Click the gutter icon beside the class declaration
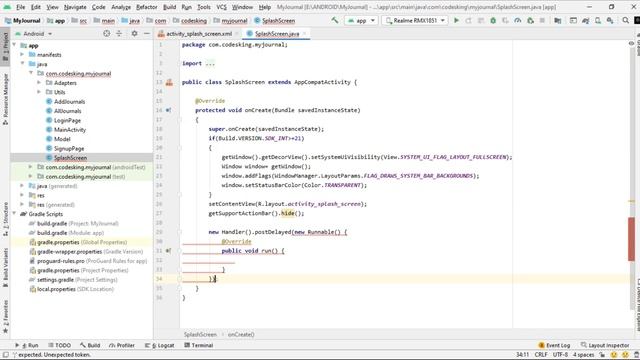The image size is (640, 360). coord(169,82)
